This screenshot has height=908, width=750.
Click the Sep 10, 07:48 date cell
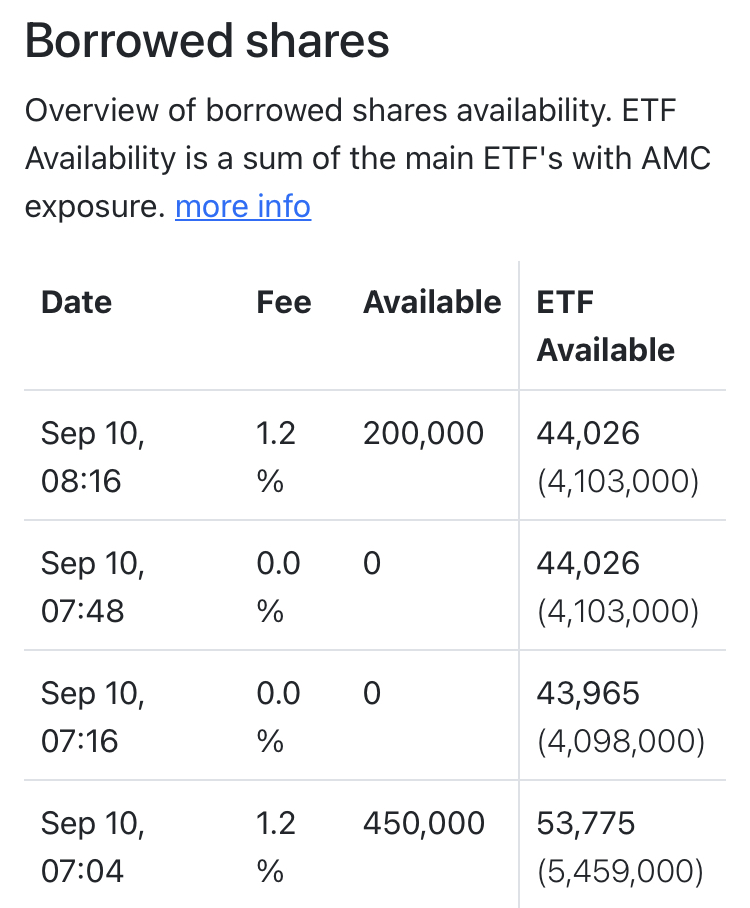click(x=92, y=587)
